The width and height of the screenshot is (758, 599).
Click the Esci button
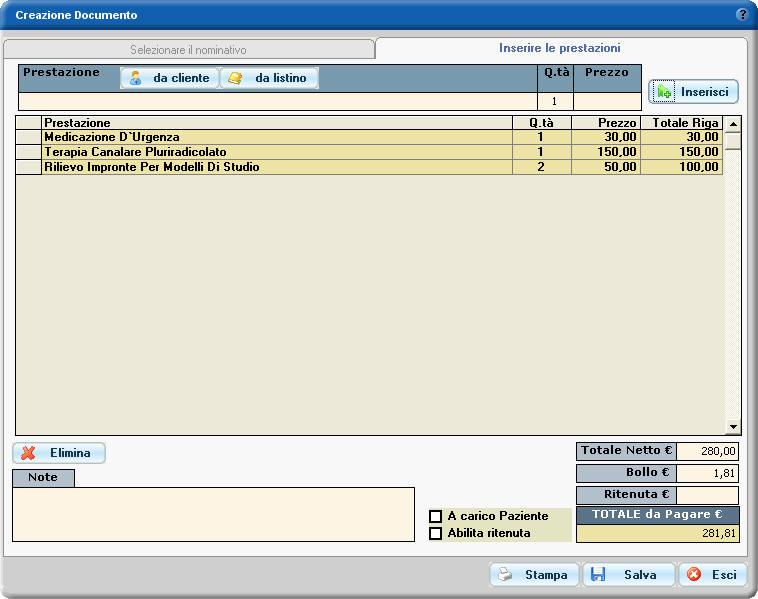[x=713, y=575]
